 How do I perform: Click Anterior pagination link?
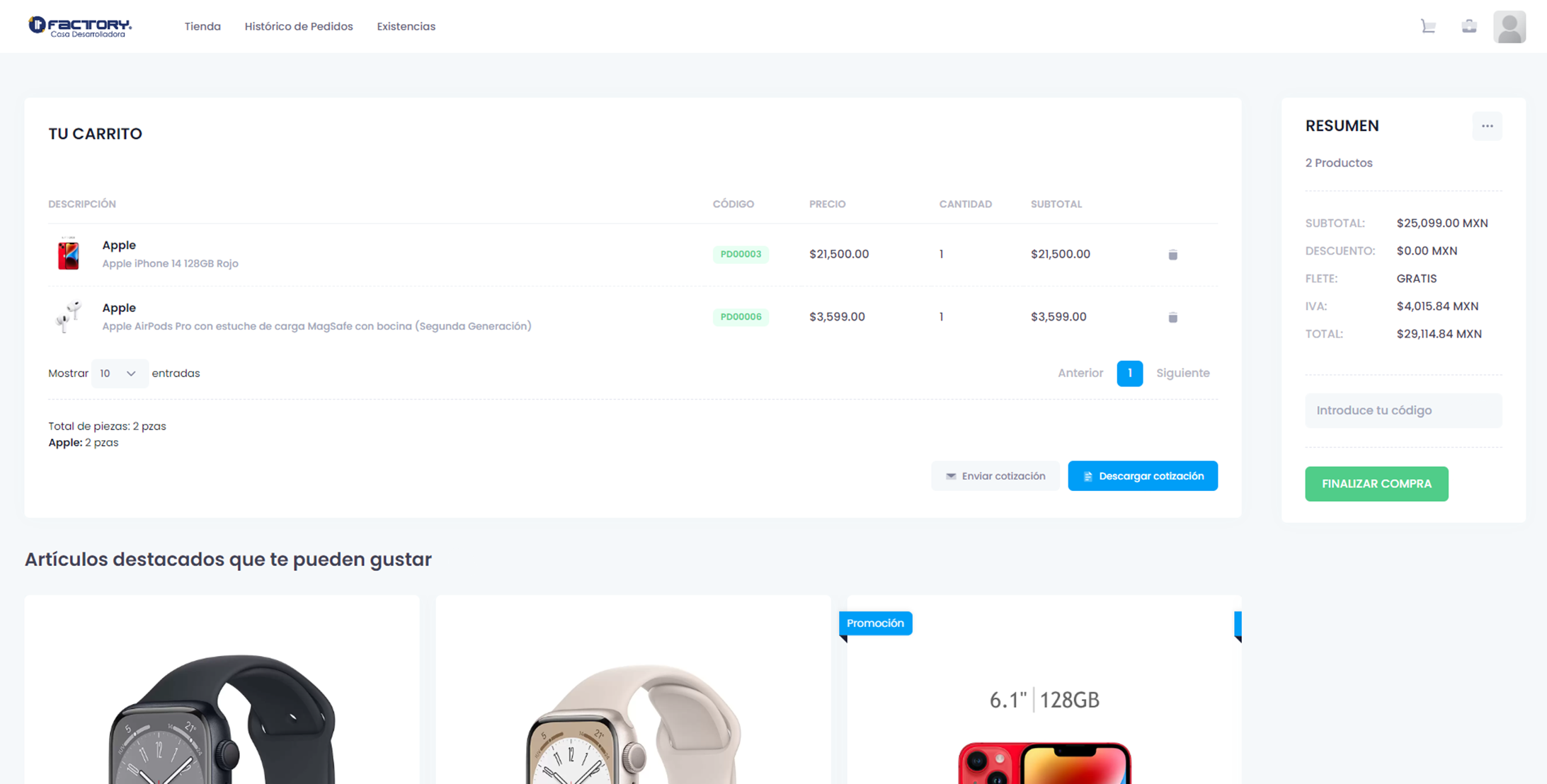[x=1080, y=373]
